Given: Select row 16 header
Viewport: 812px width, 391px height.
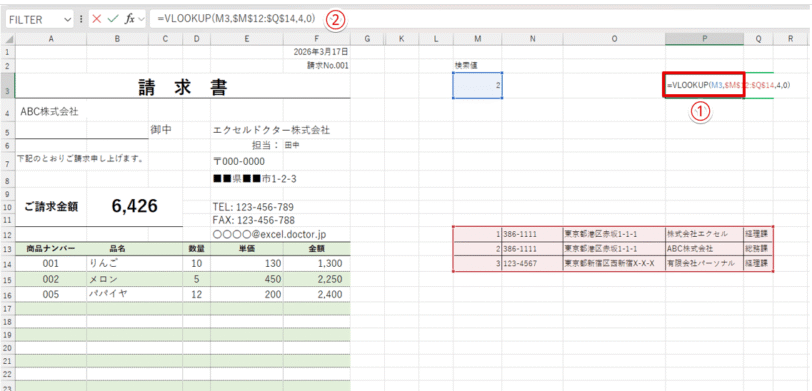Looking at the screenshot, I should [8, 294].
